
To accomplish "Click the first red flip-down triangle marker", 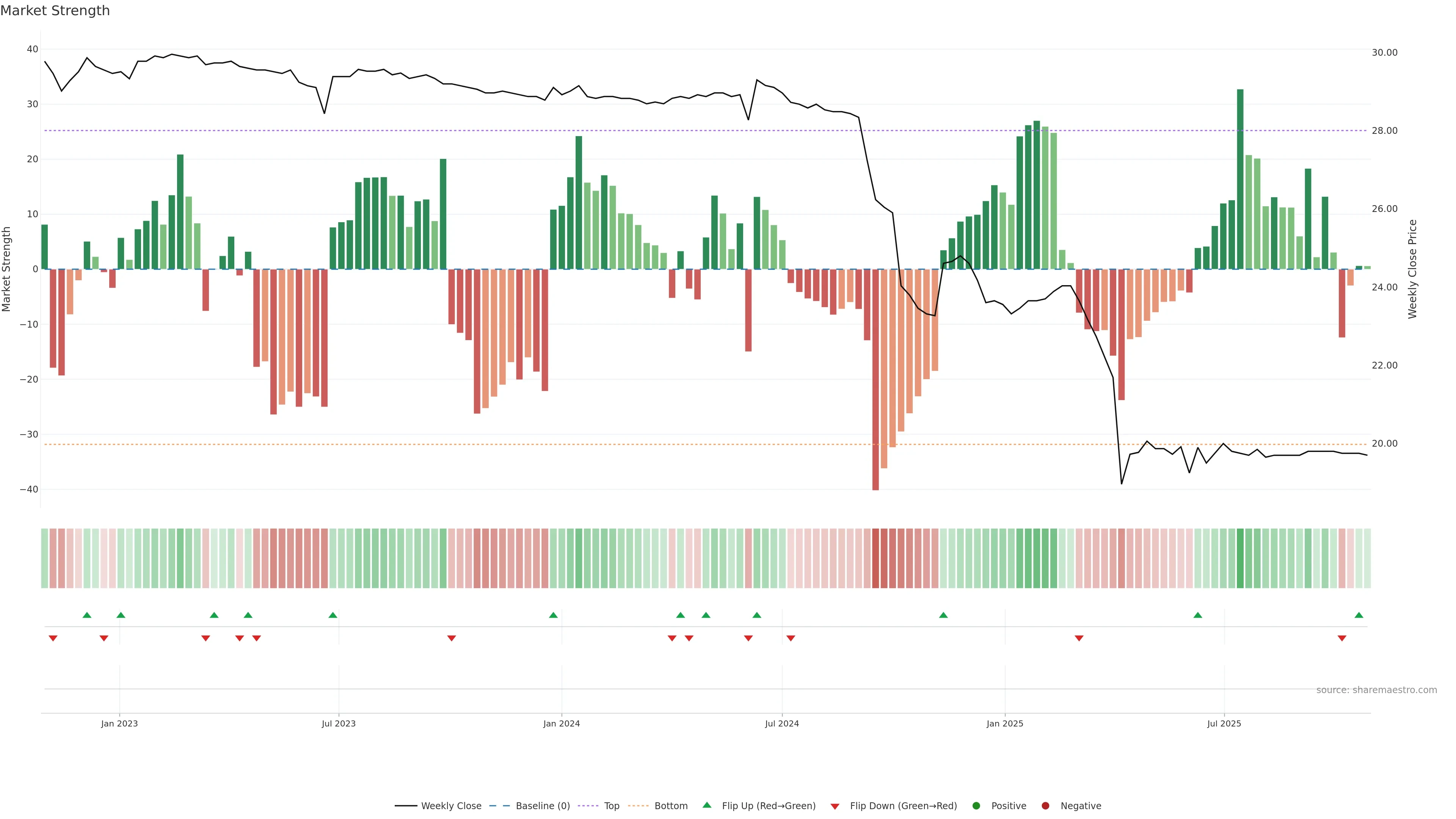I will coord(53,638).
